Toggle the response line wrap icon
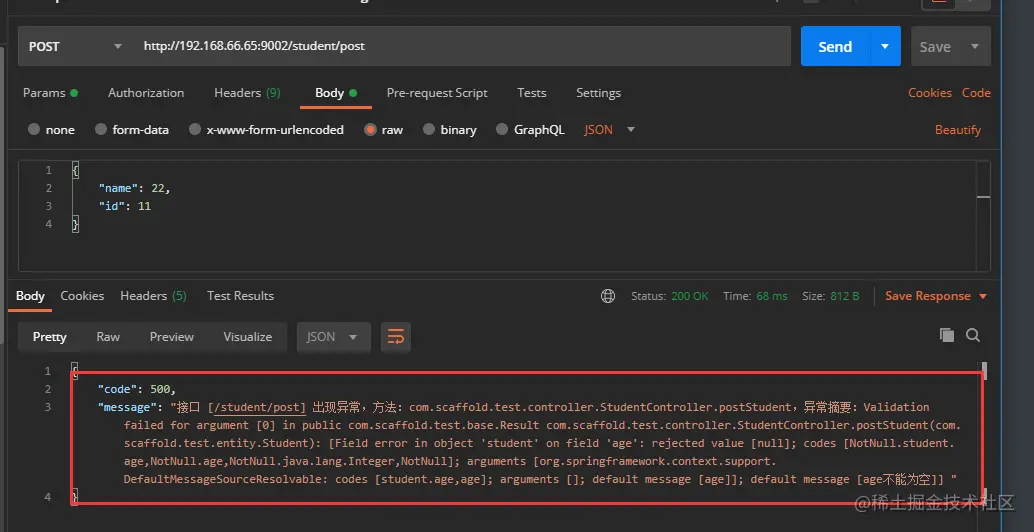1034x532 pixels. pyautogui.click(x=396, y=337)
